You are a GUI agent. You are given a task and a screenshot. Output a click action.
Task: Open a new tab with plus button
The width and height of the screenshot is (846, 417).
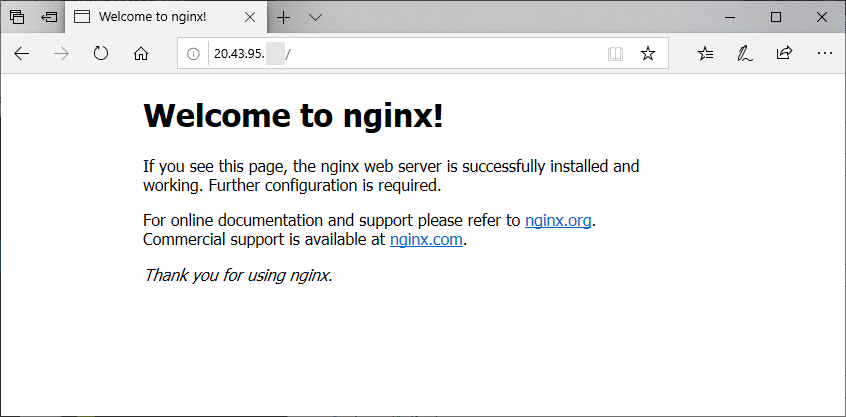click(x=283, y=17)
